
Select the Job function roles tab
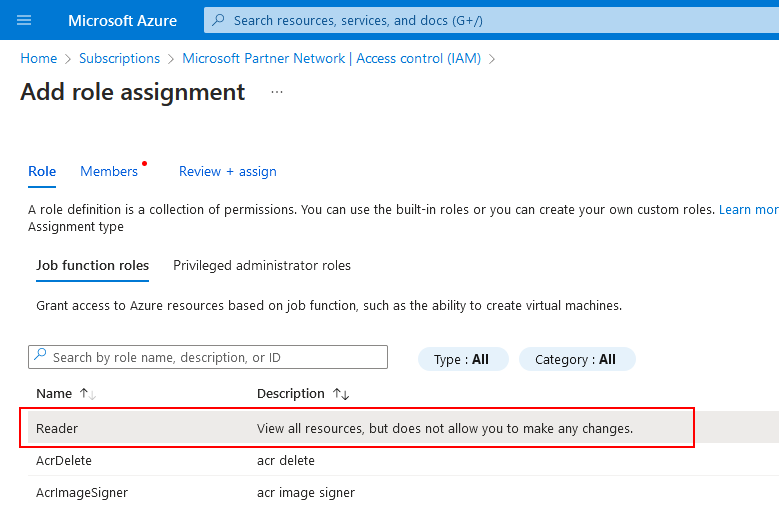click(92, 266)
